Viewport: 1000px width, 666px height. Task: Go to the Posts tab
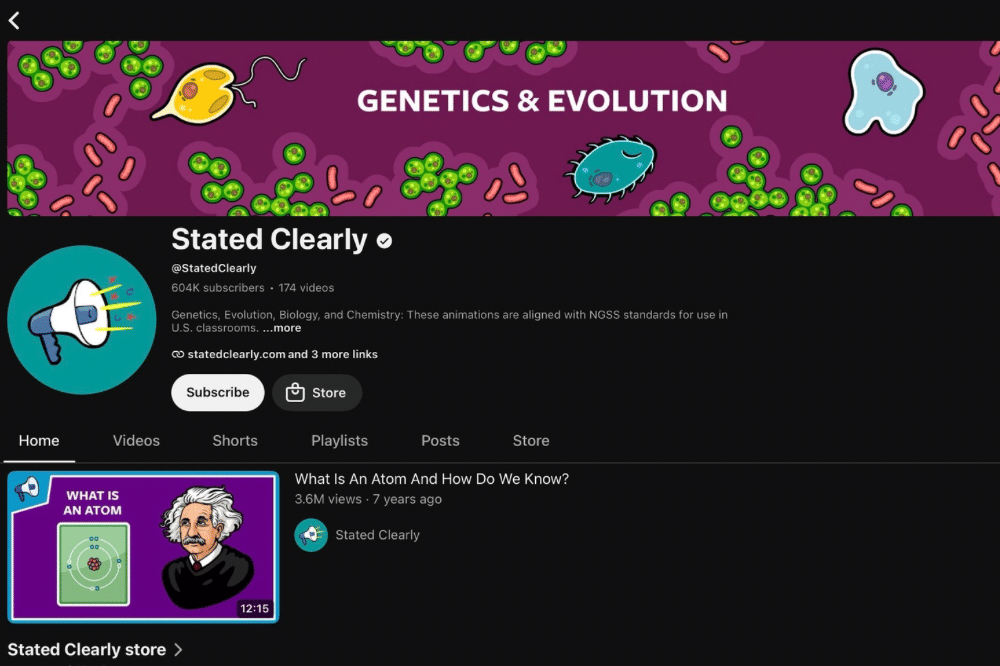point(440,441)
